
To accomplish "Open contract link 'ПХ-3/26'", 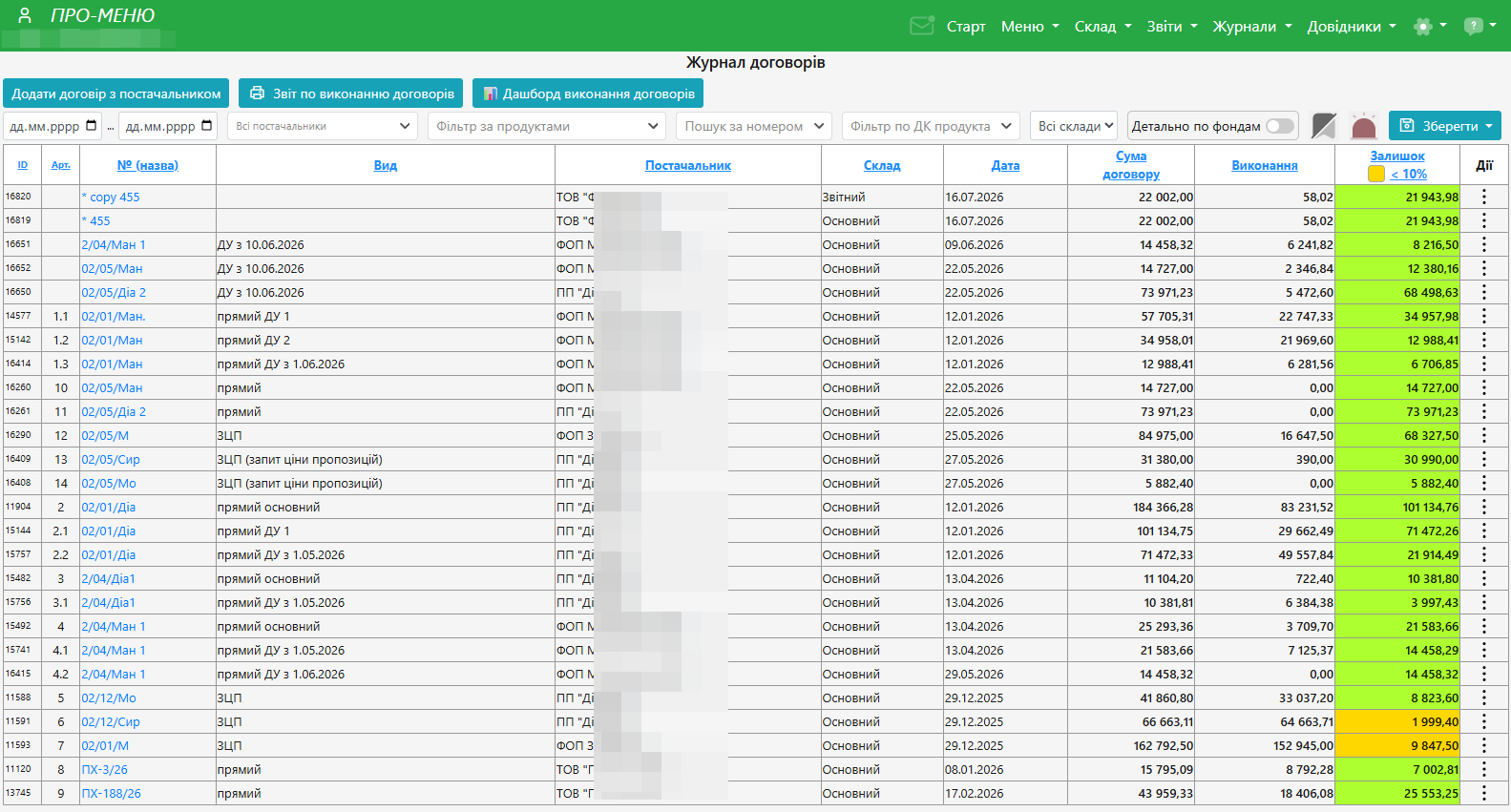I will click(x=104, y=769).
